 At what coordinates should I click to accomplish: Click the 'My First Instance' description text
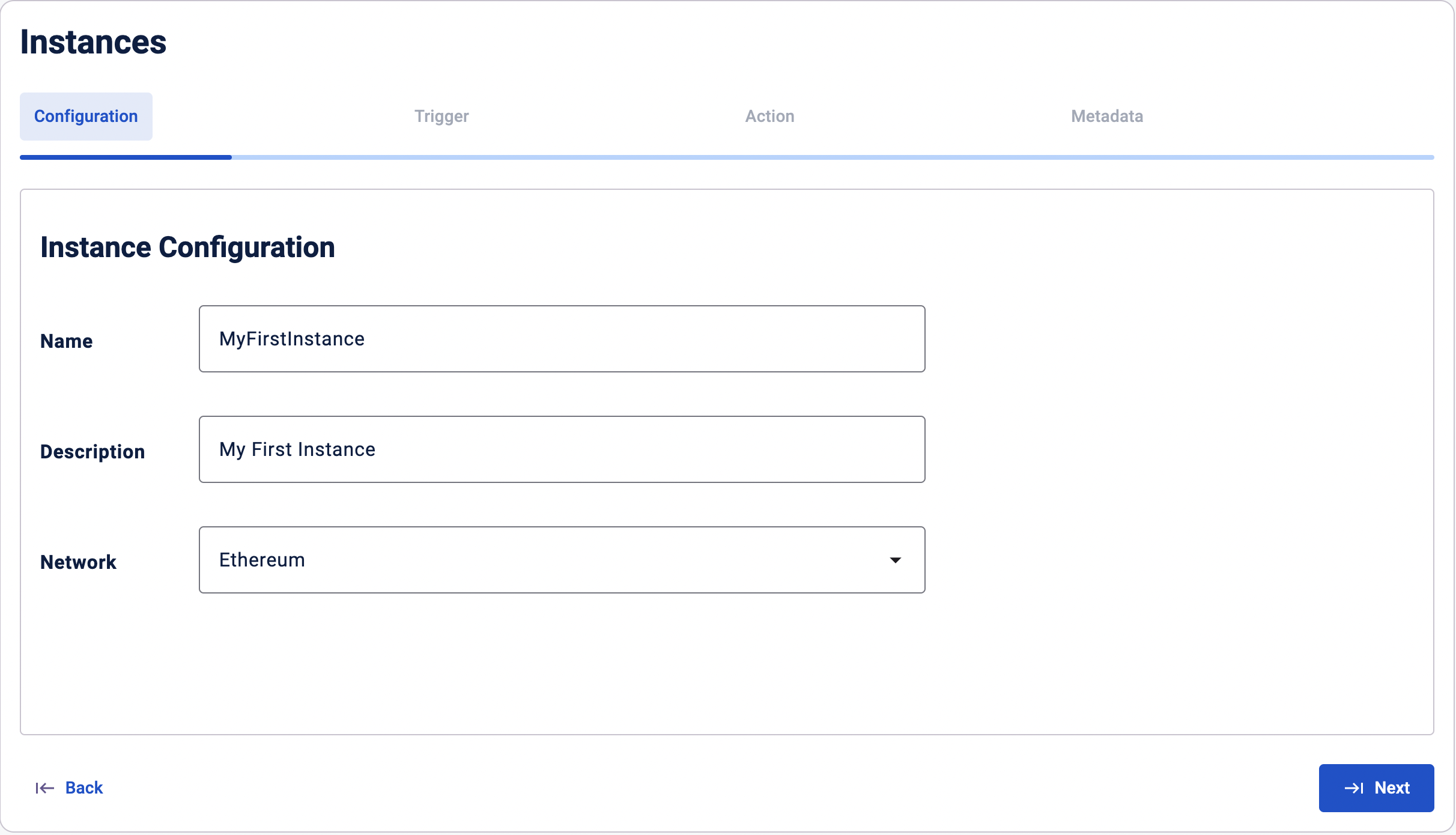click(297, 449)
